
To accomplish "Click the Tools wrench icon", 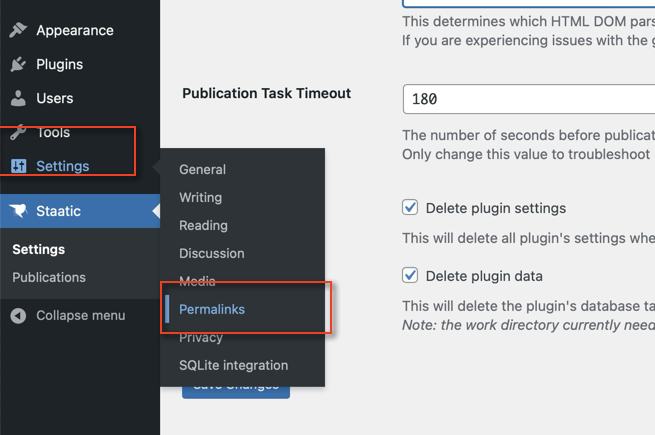I will click(x=18, y=132).
